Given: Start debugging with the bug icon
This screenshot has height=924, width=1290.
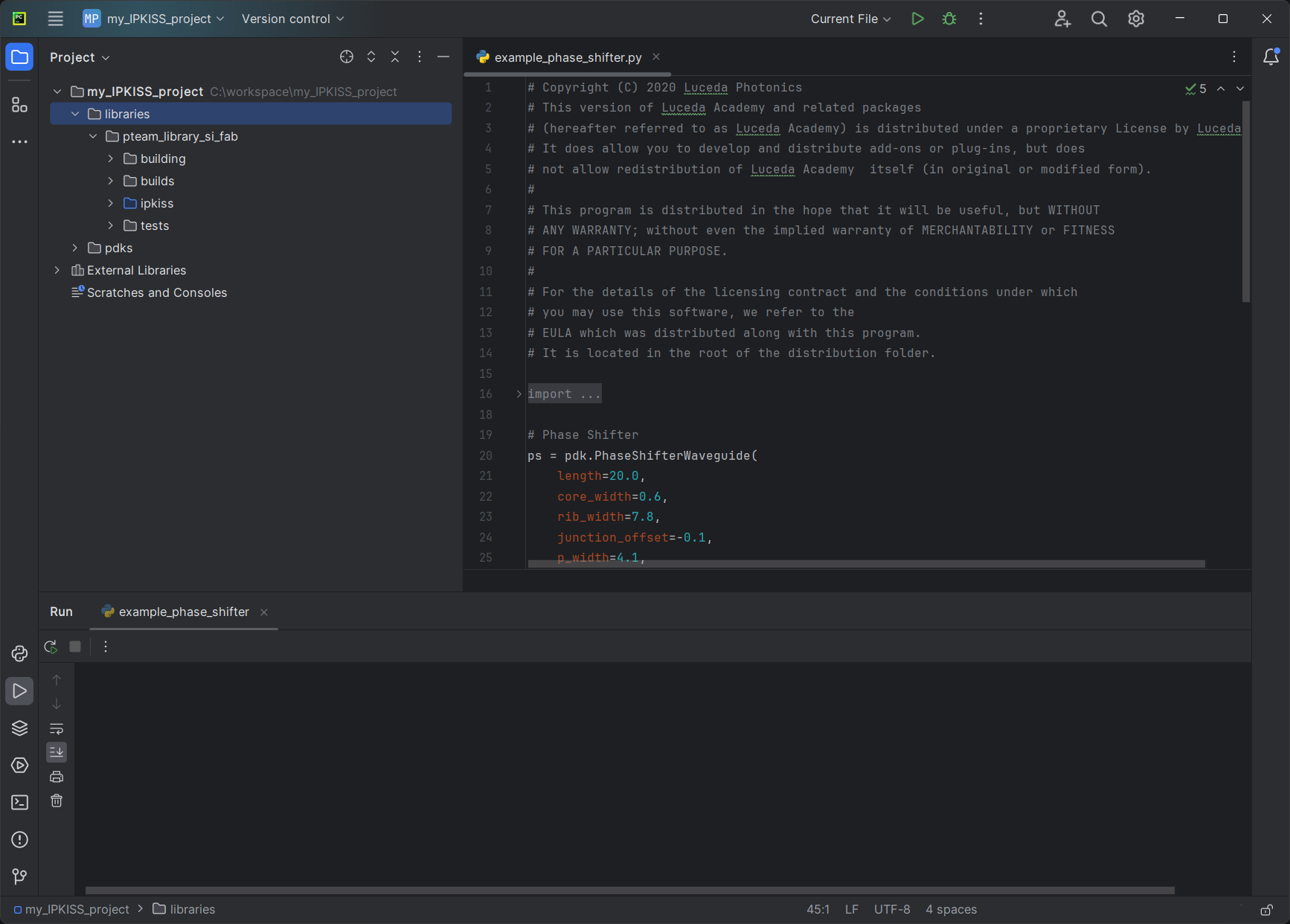Looking at the screenshot, I should [949, 19].
